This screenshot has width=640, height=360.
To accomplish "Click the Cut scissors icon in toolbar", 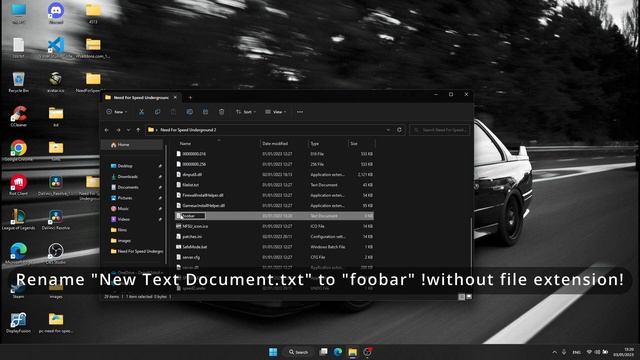I will point(141,112).
